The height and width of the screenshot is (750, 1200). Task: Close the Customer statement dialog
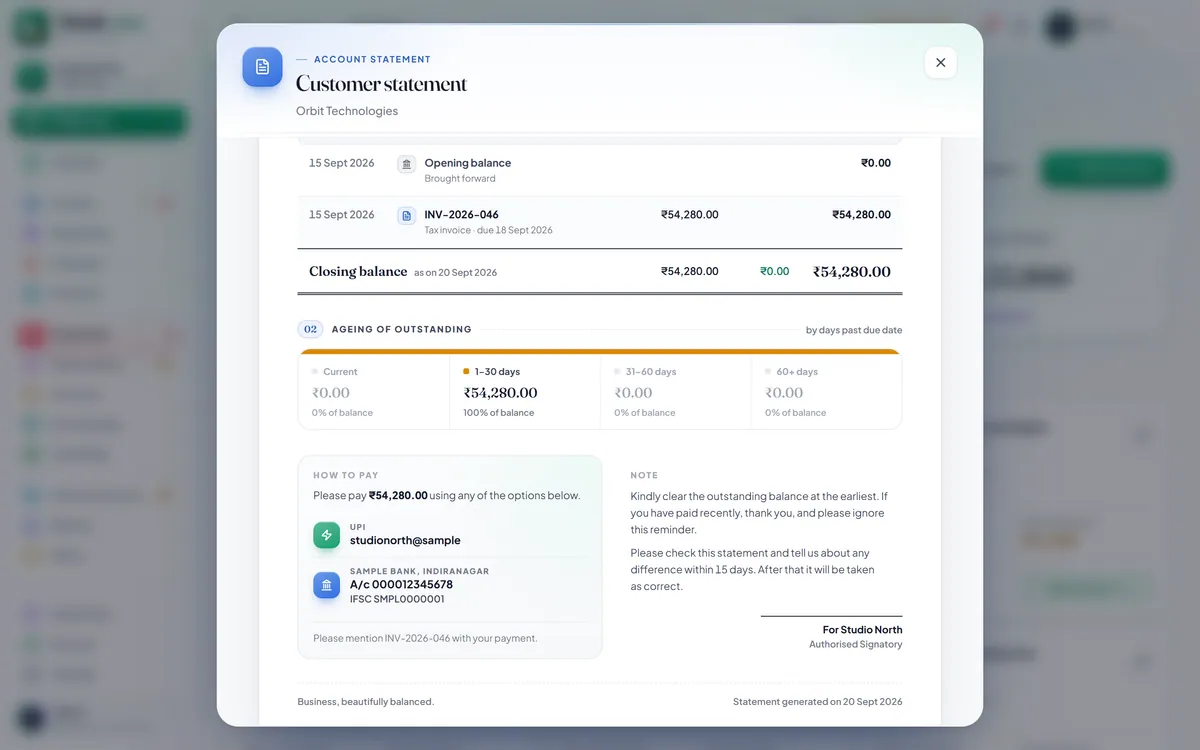coord(940,62)
